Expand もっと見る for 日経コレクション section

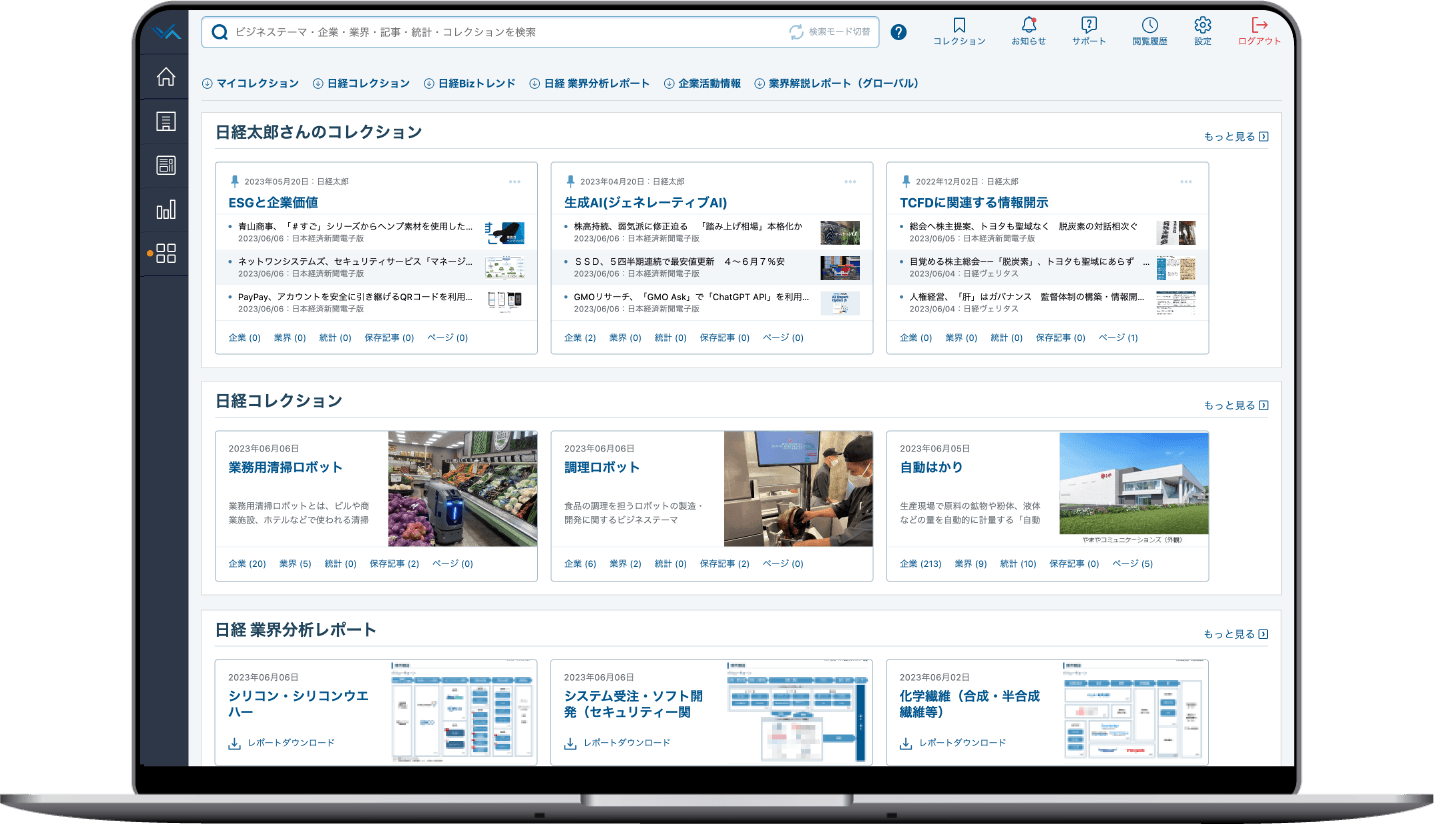pos(1236,405)
